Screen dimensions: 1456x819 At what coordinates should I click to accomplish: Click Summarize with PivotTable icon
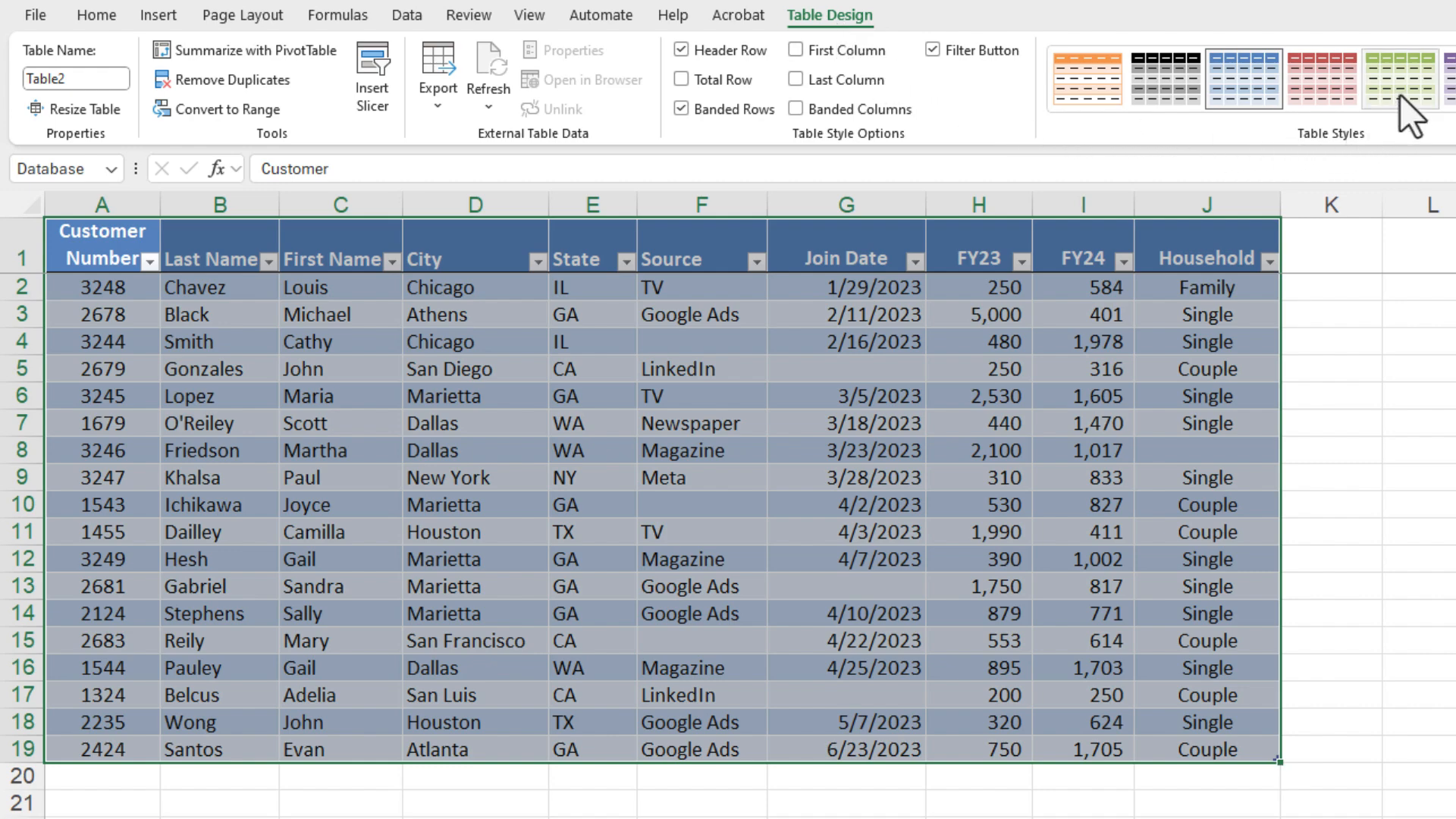click(x=162, y=50)
